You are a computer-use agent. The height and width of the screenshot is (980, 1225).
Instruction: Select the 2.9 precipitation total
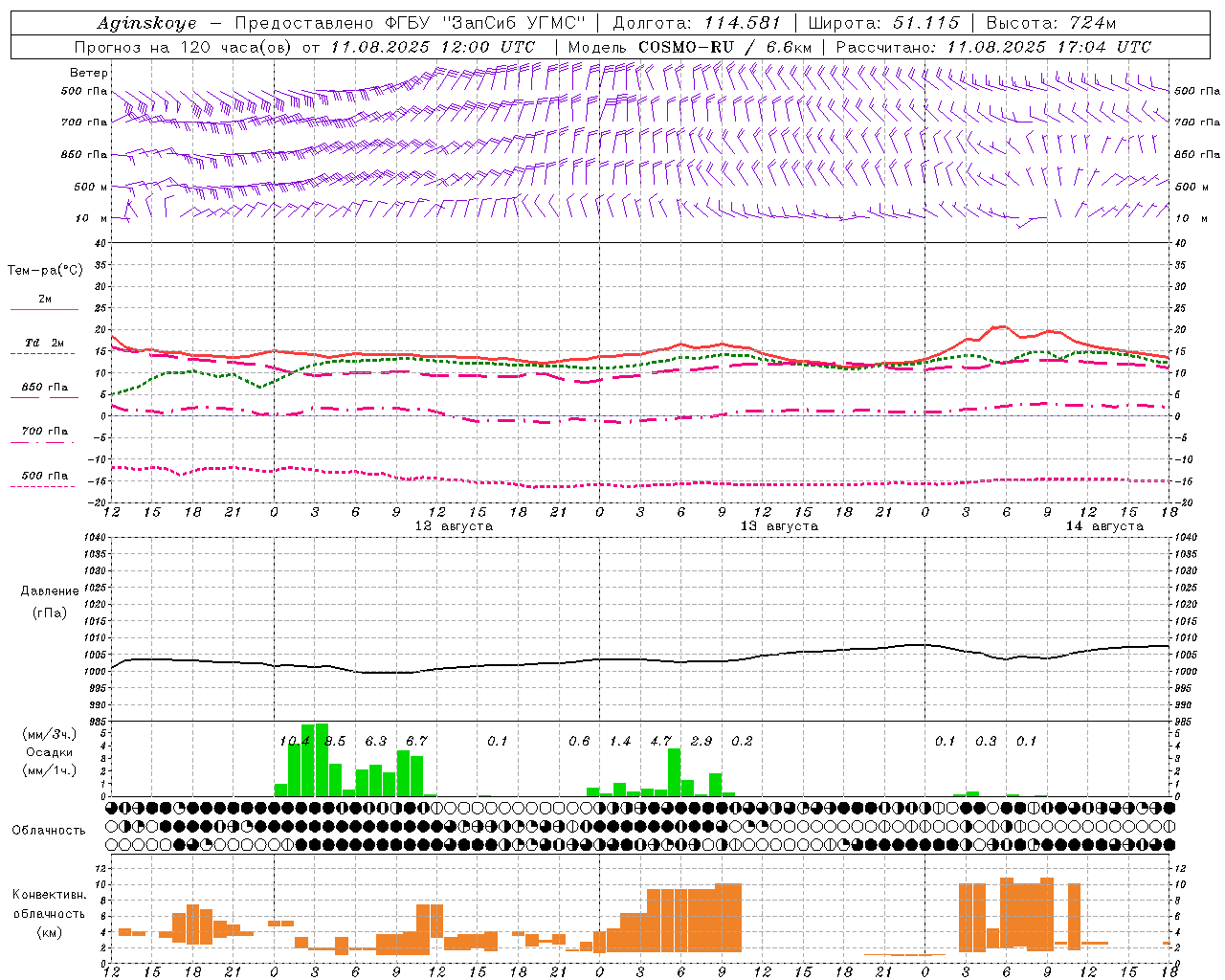[x=702, y=742]
